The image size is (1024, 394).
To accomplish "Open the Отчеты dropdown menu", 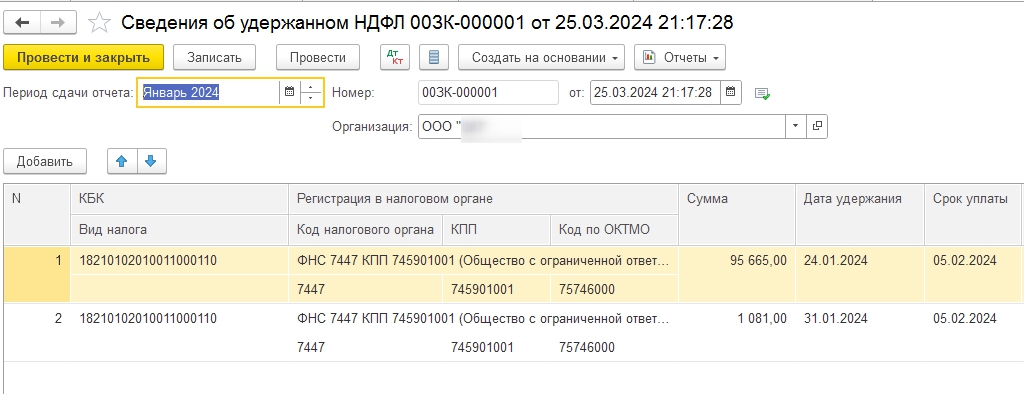I will pyautogui.click(x=680, y=57).
